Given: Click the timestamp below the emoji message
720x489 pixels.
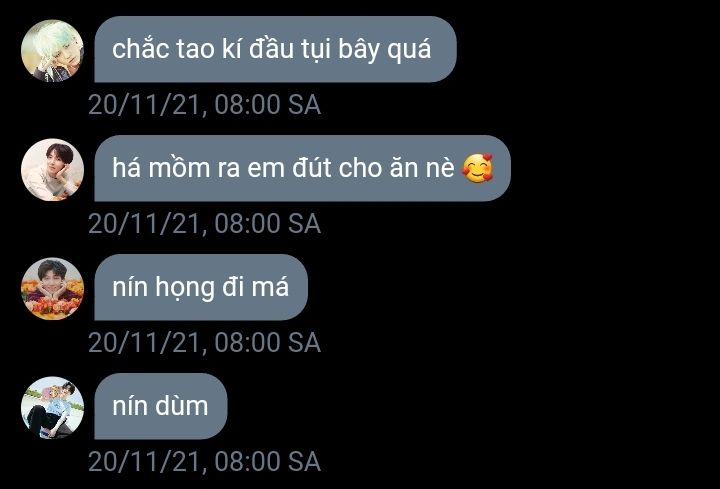Looking at the screenshot, I should pyautogui.click(x=204, y=224).
